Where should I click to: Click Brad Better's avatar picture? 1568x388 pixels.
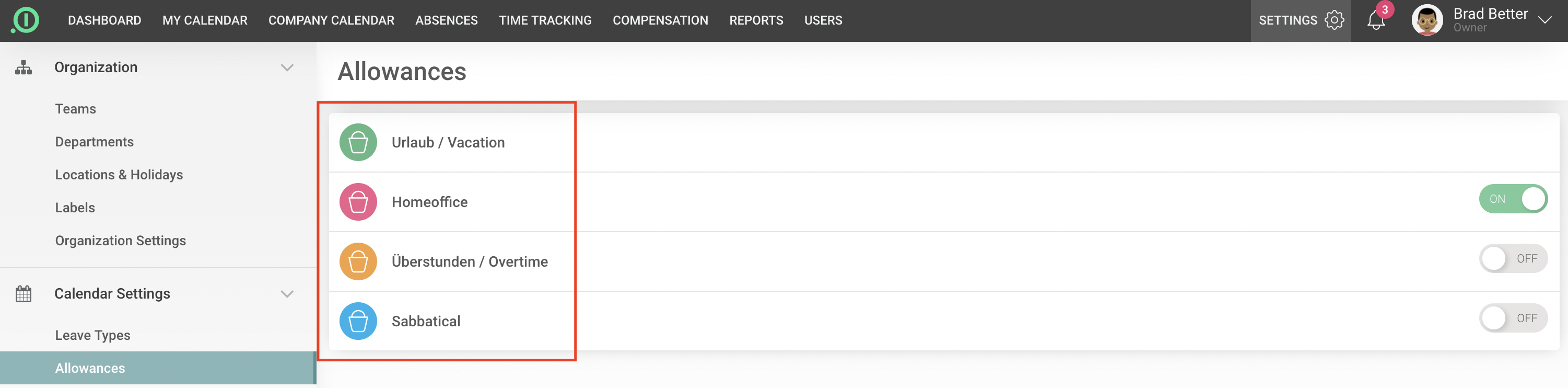pos(1427,20)
